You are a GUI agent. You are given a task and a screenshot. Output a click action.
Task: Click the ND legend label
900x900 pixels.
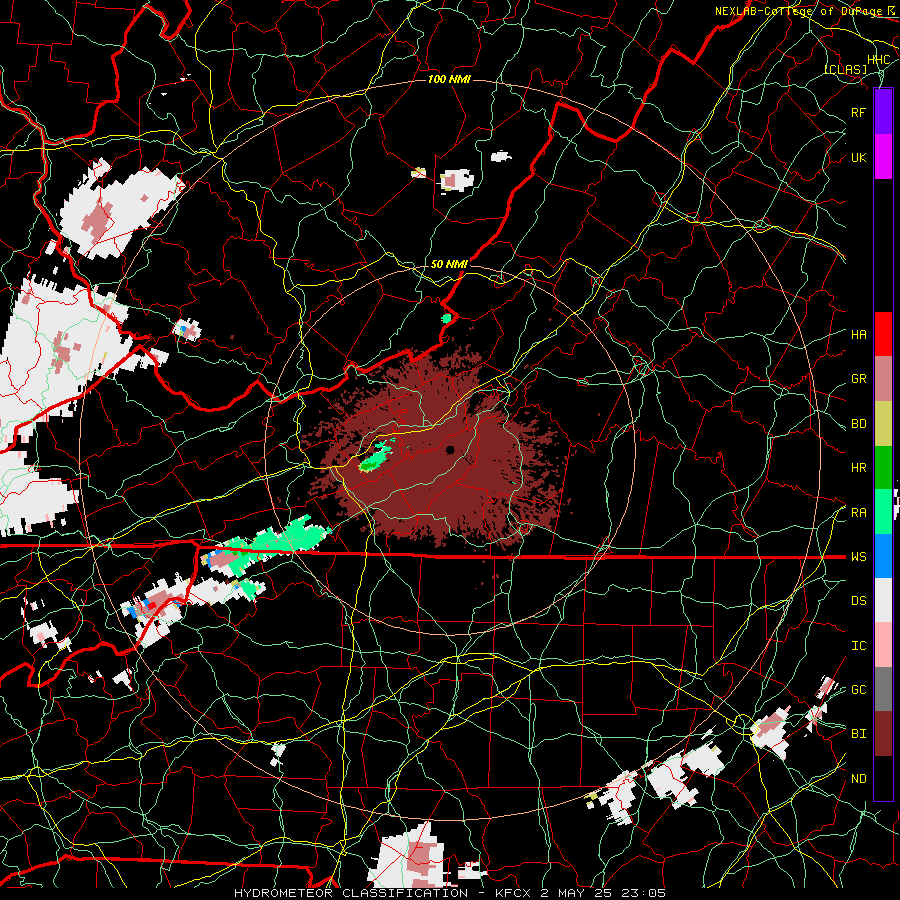858,779
